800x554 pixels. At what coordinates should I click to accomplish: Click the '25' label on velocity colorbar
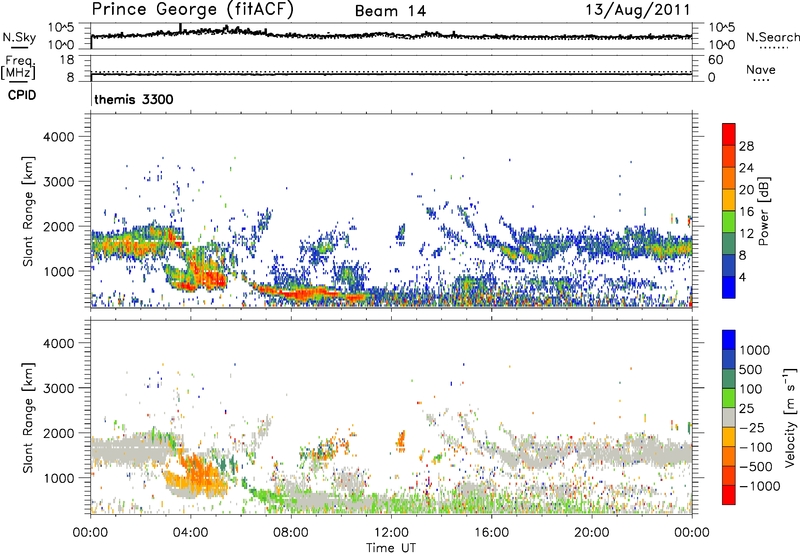[x=746, y=409]
